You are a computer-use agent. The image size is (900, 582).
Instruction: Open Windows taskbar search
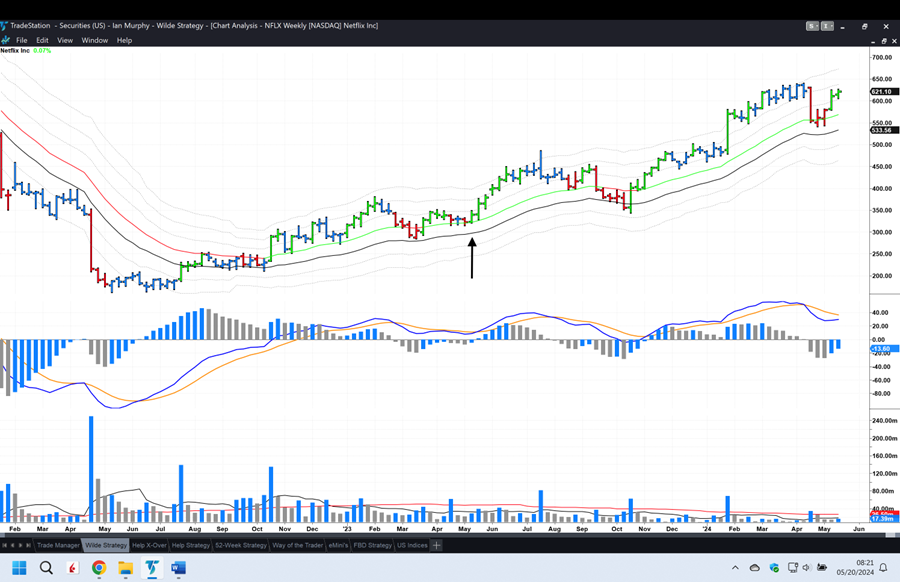46,568
